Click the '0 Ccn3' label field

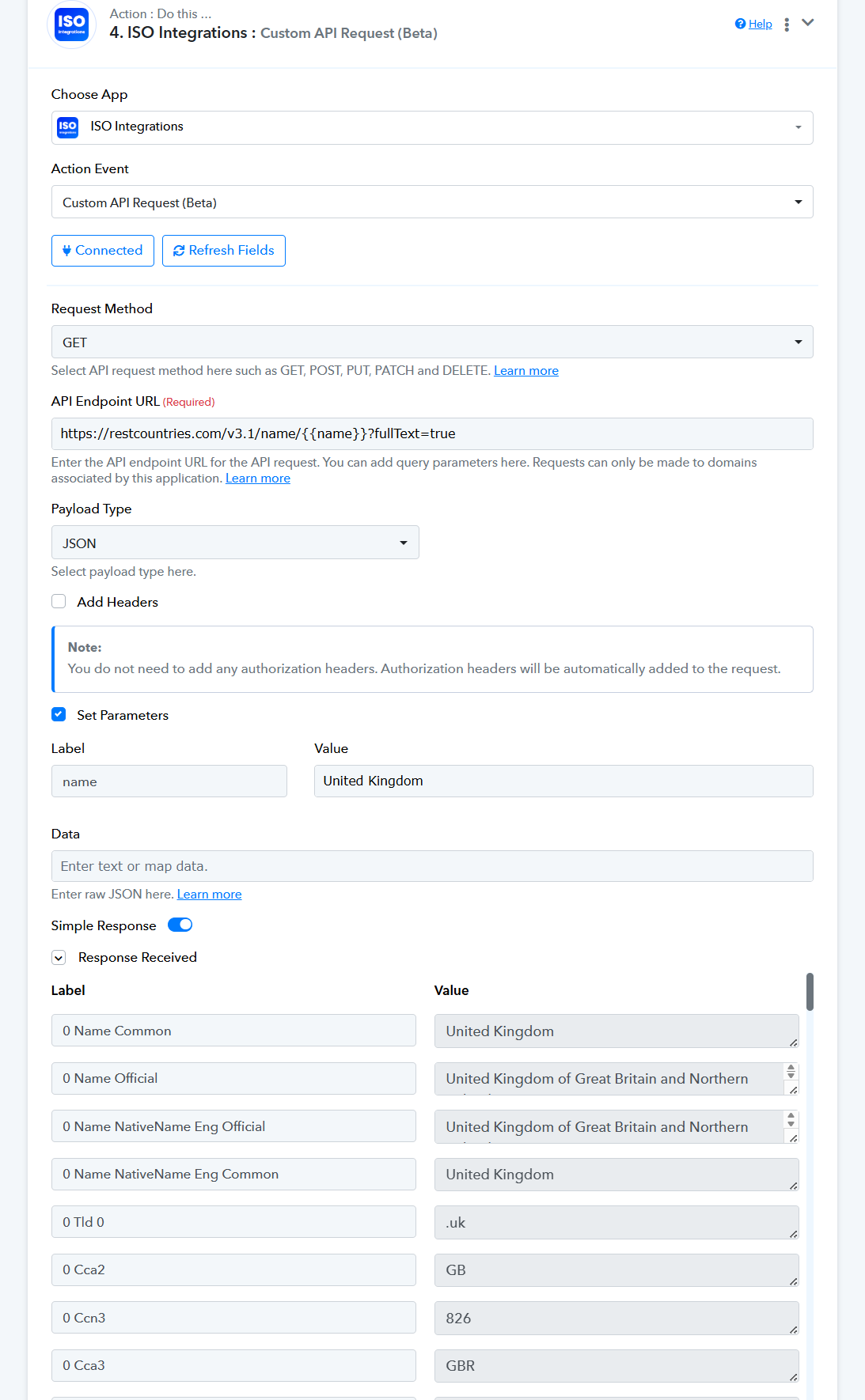233,1318
